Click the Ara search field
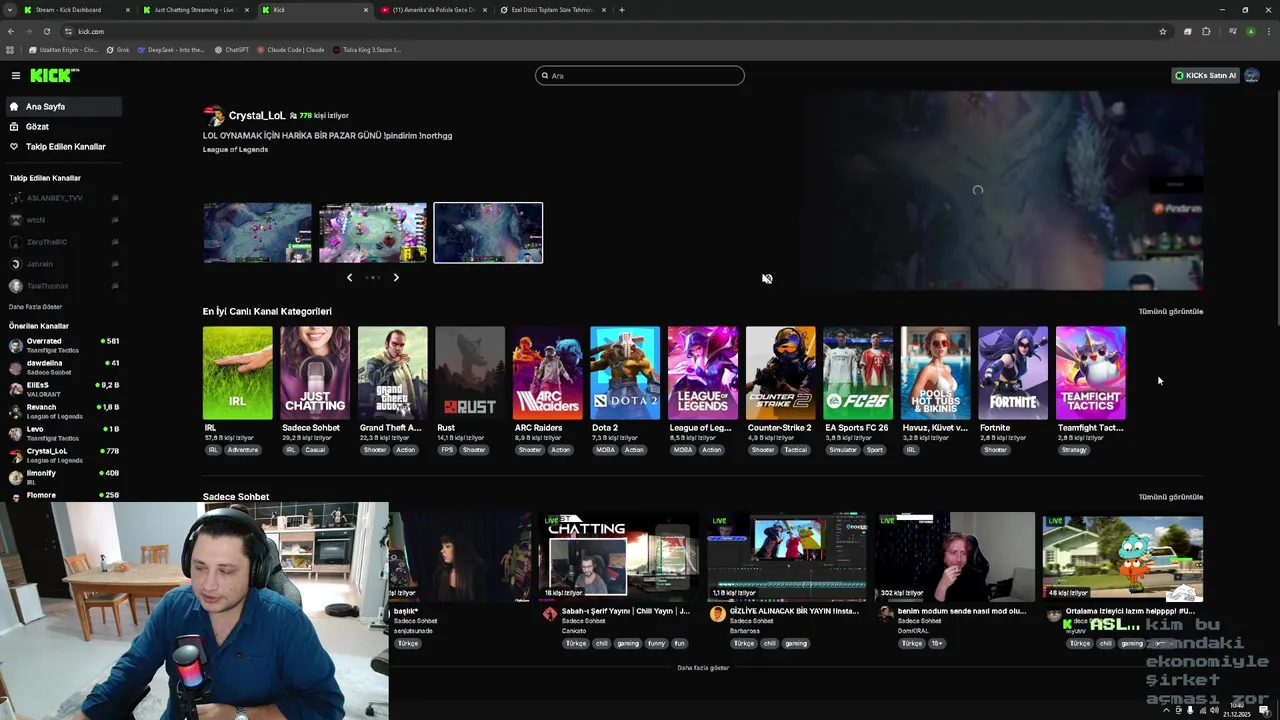This screenshot has height=720, width=1280. (640, 75)
